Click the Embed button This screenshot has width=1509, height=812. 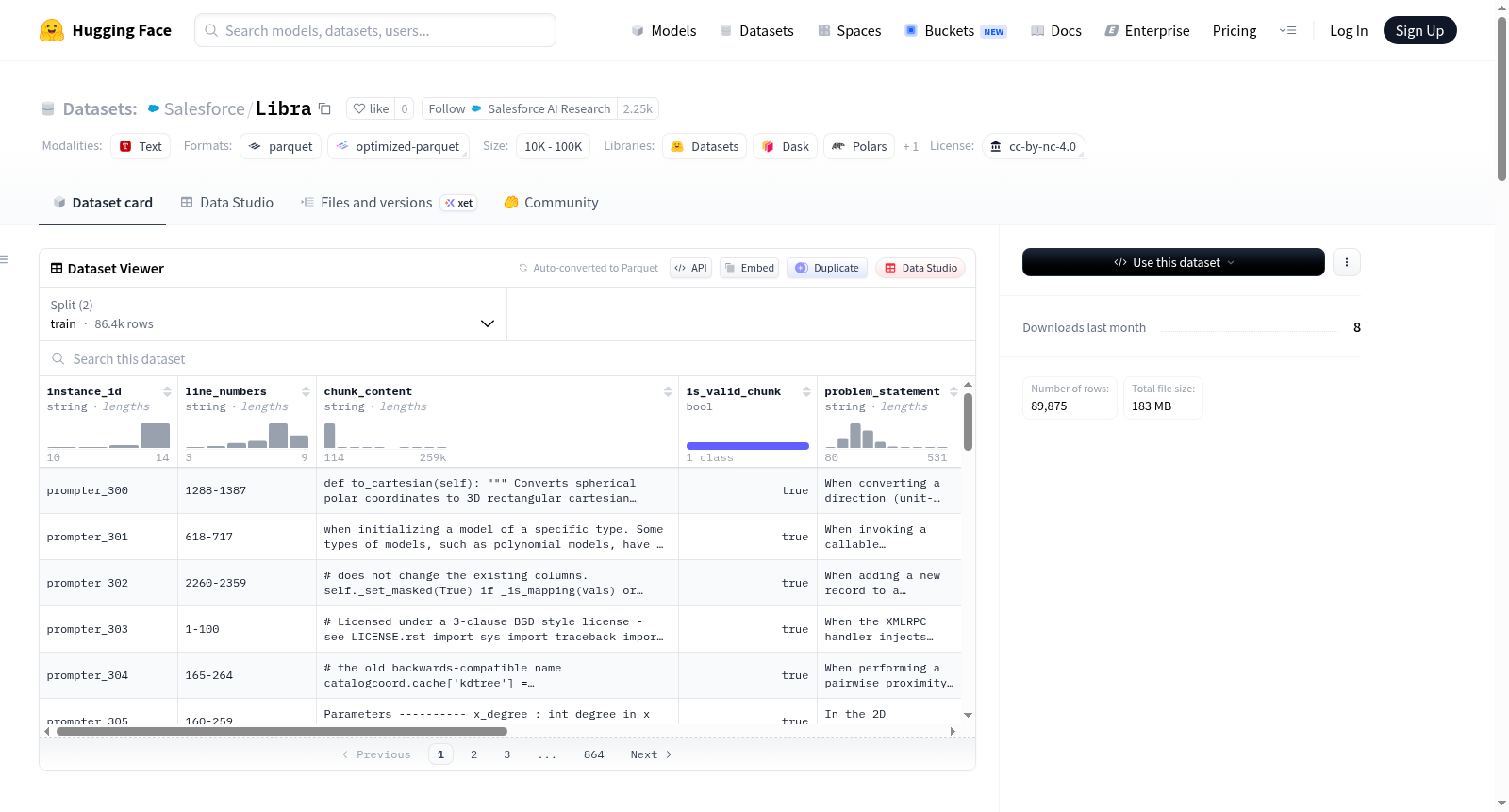pyautogui.click(x=750, y=268)
